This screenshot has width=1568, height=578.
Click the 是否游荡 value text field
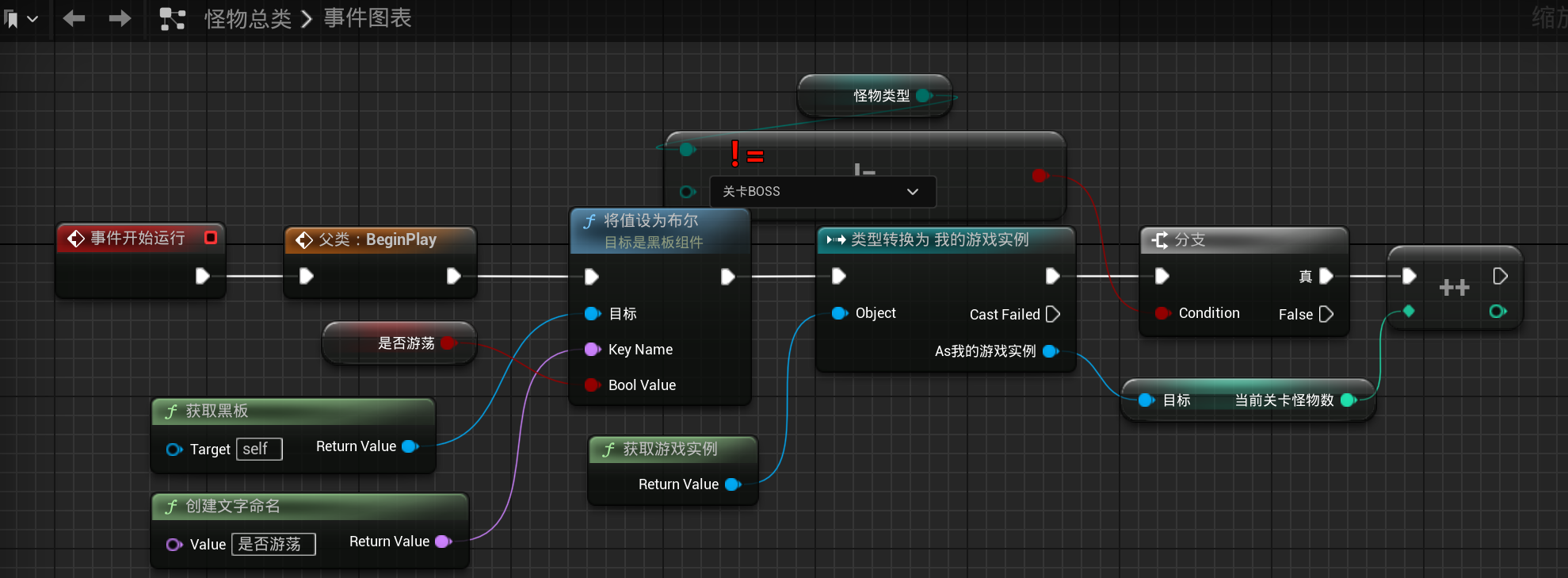pos(273,544)
